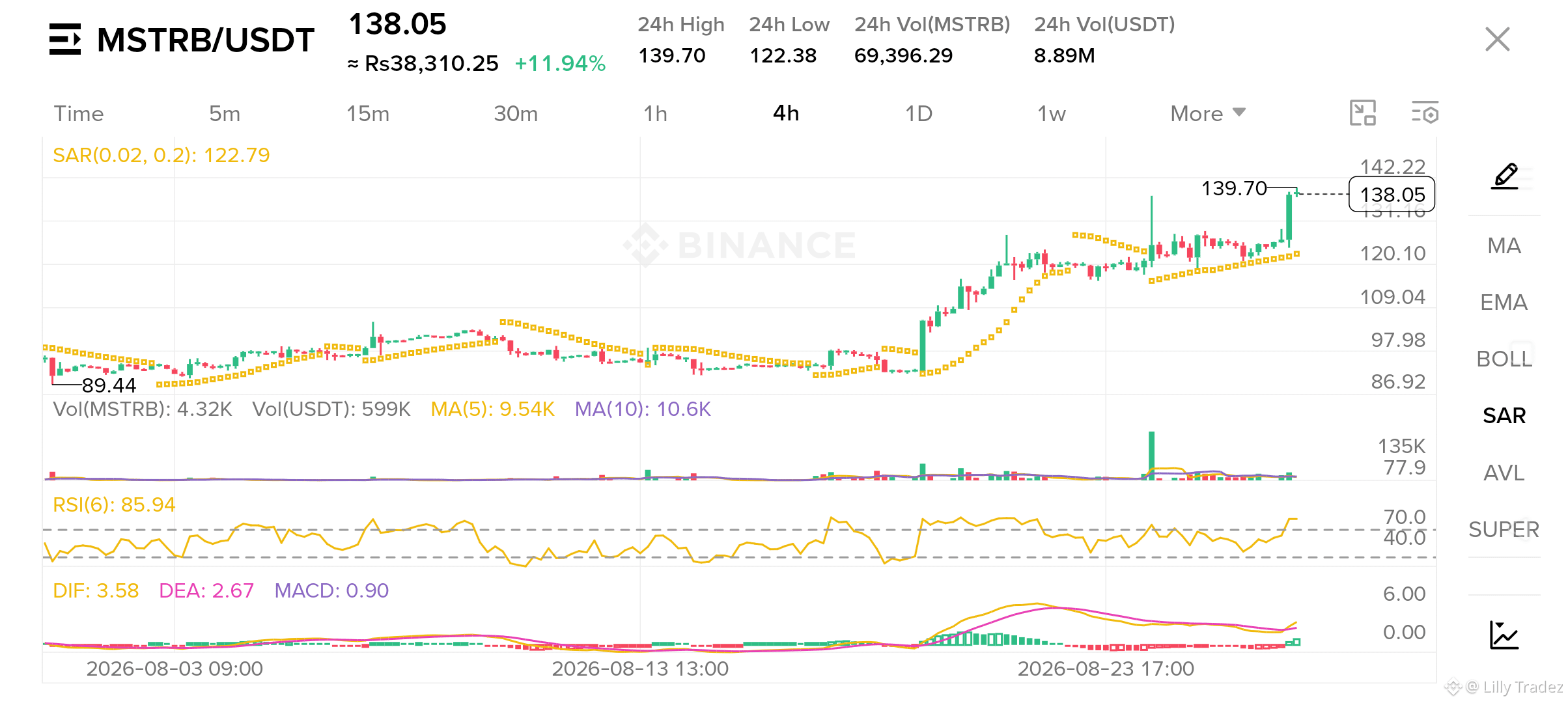Enable the MA indicator

(x=1504, y=245)
